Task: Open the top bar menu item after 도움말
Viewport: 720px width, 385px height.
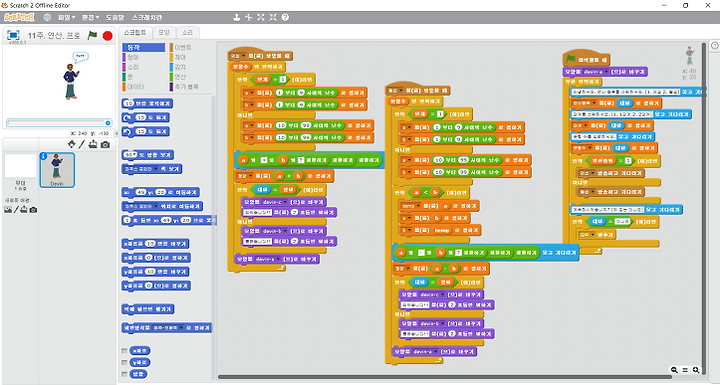Action: (x=146, y=17)
